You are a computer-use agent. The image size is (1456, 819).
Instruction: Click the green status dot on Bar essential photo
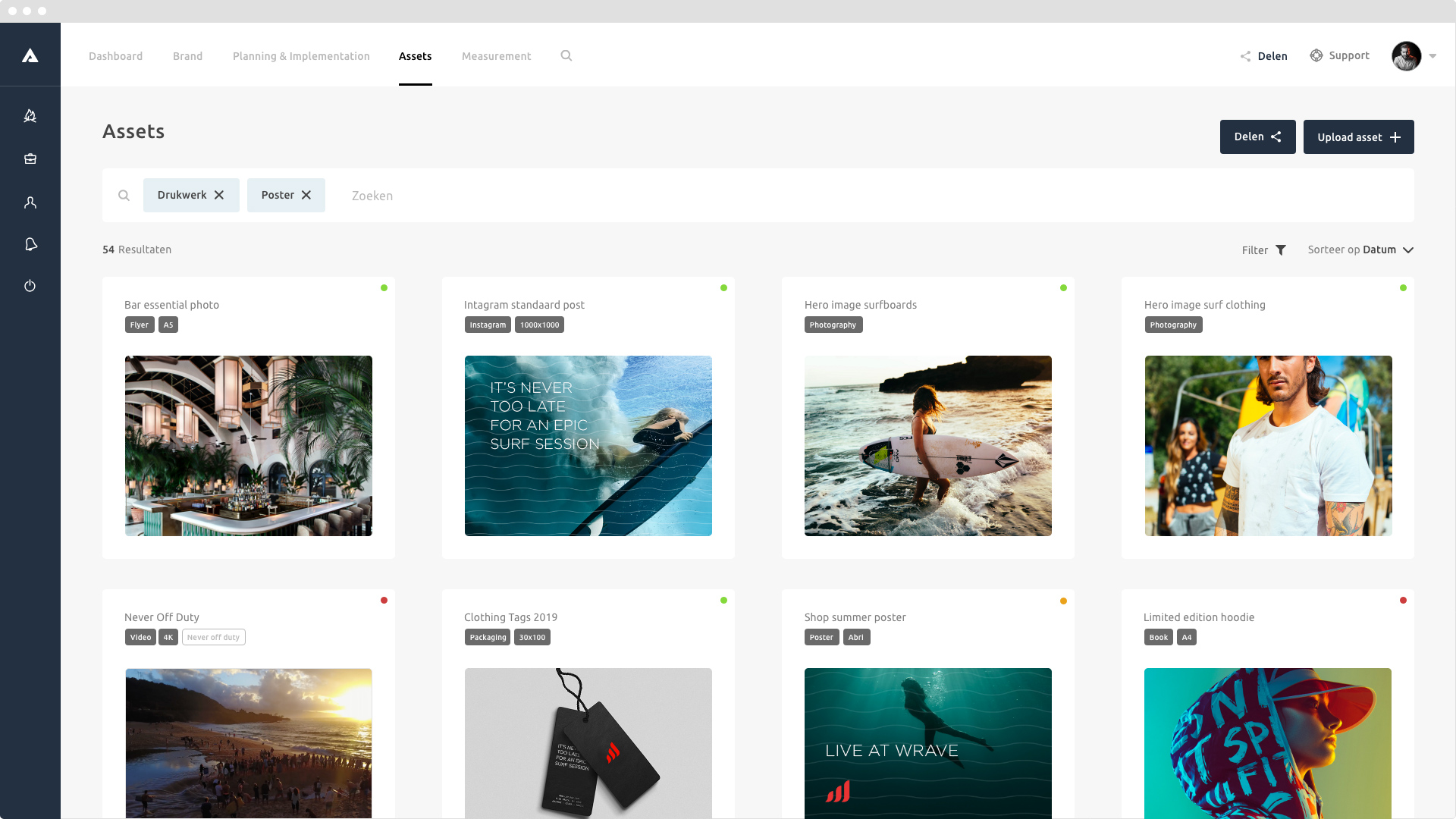pyautogui.click(x=384, y=288)
